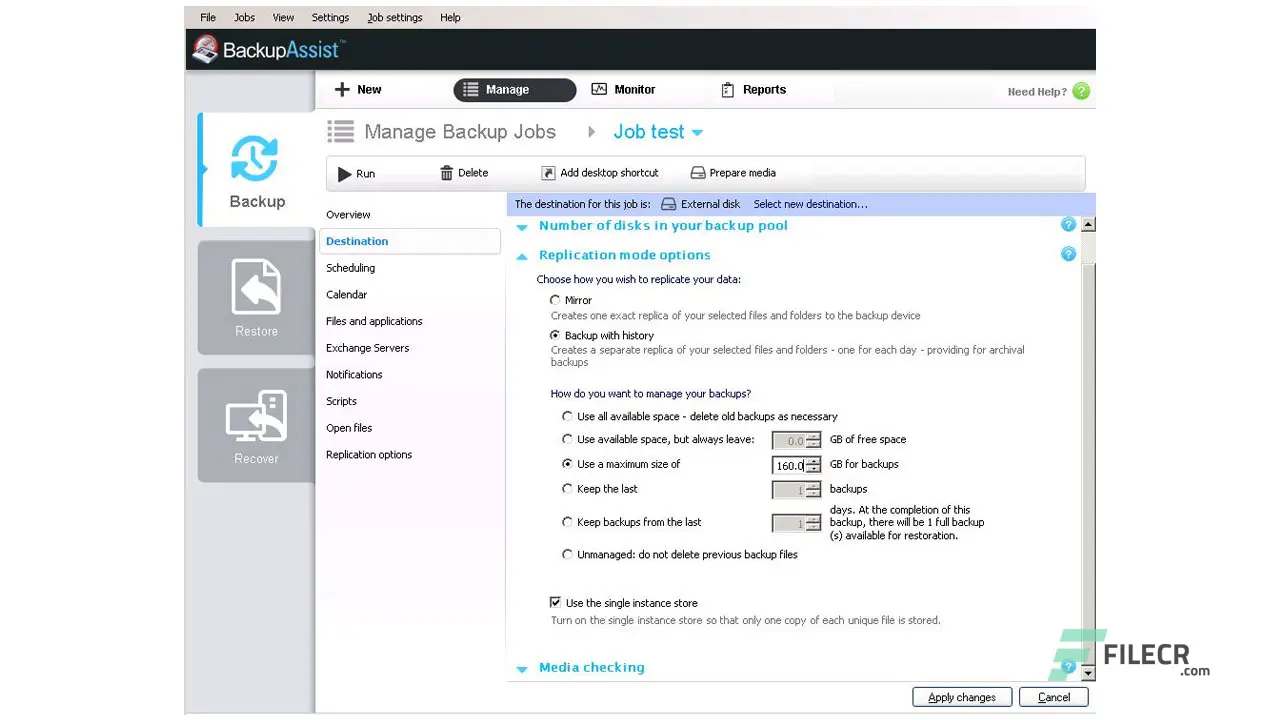Open the Open files section
The image size is (1280, 720).
click(x=349, y=428)
